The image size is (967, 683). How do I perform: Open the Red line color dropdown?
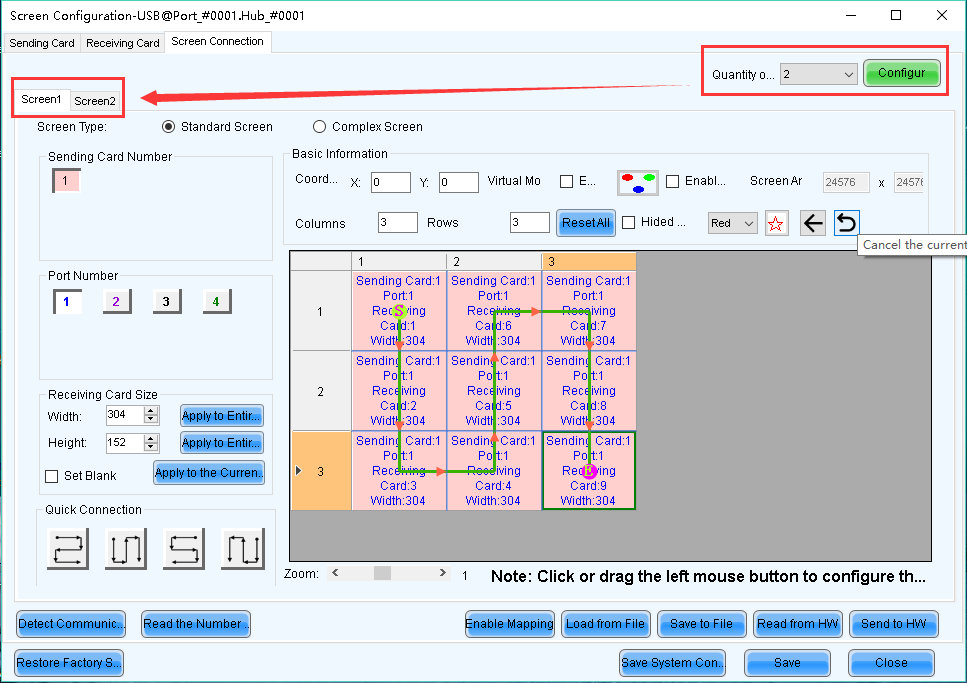(732, 224)
